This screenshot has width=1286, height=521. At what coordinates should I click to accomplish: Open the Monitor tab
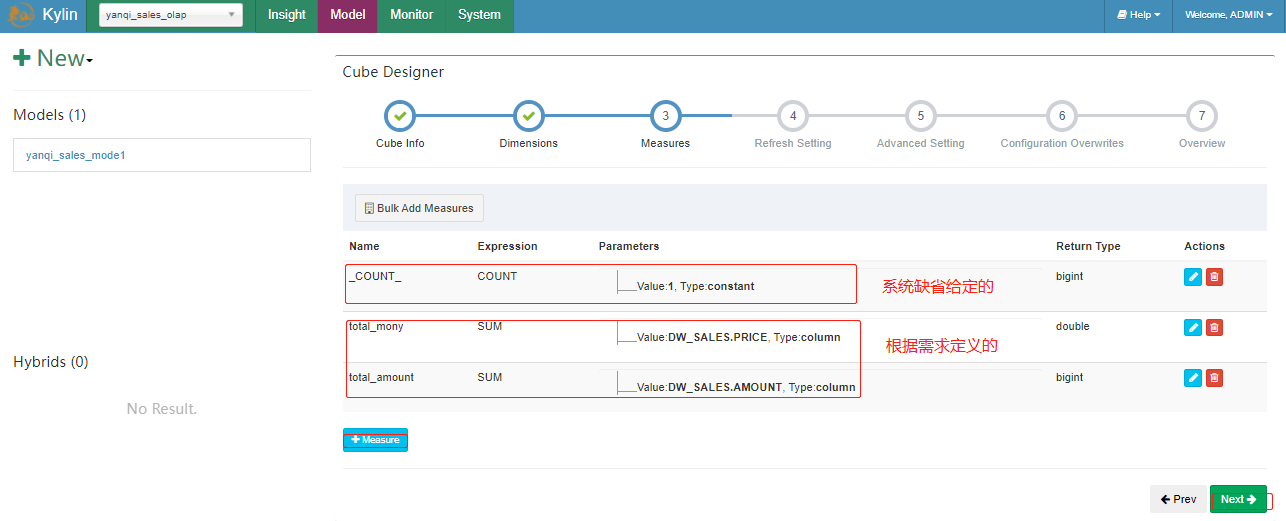(x=412, y=15)
